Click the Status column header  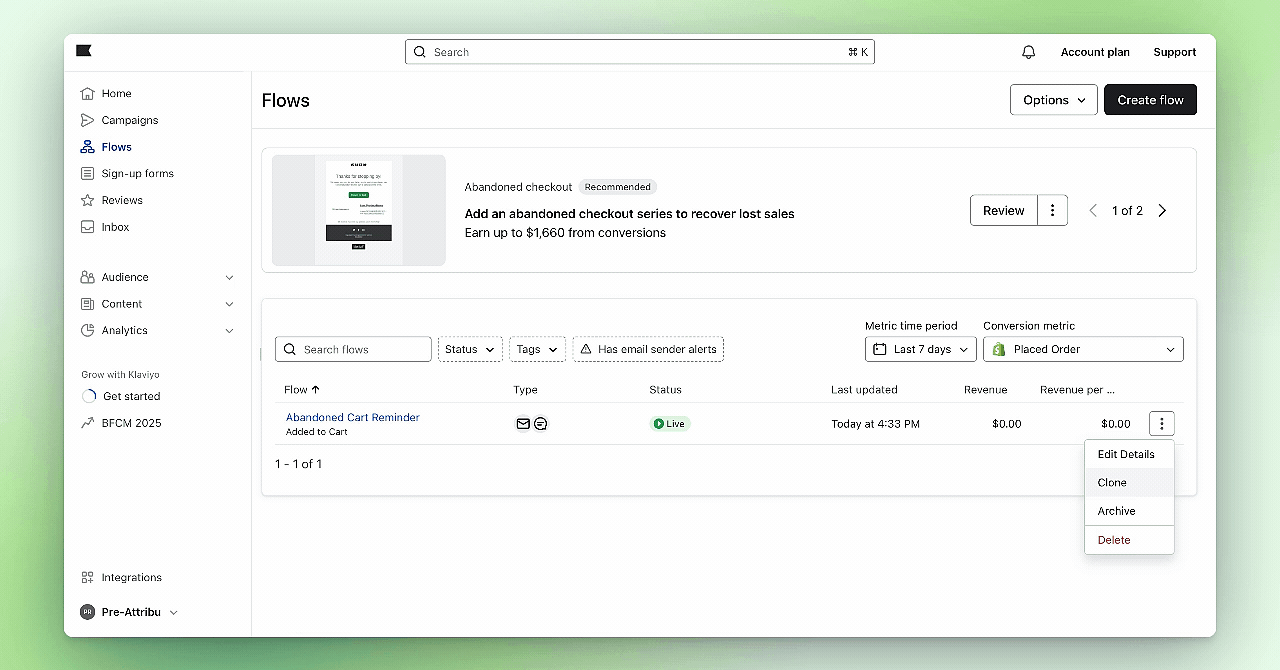(x=665, y=390)
